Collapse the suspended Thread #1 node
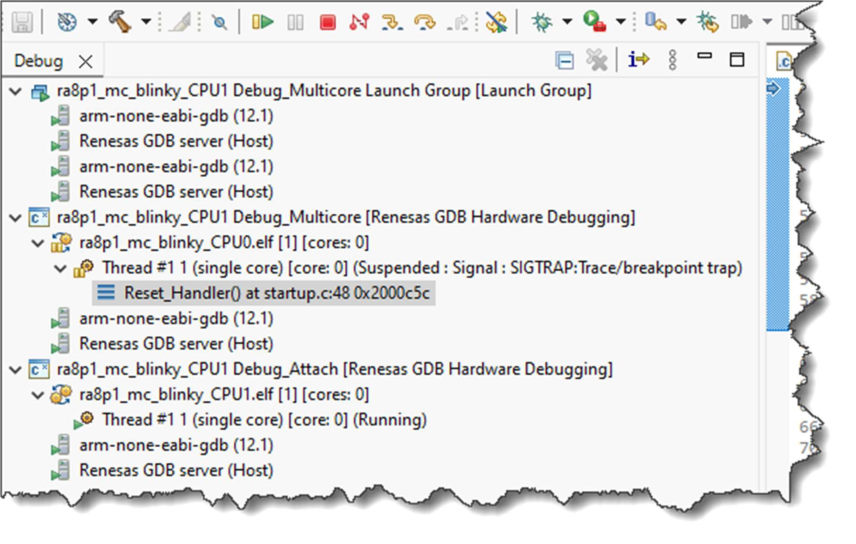856x544 pixels. [x=60, y=268]
